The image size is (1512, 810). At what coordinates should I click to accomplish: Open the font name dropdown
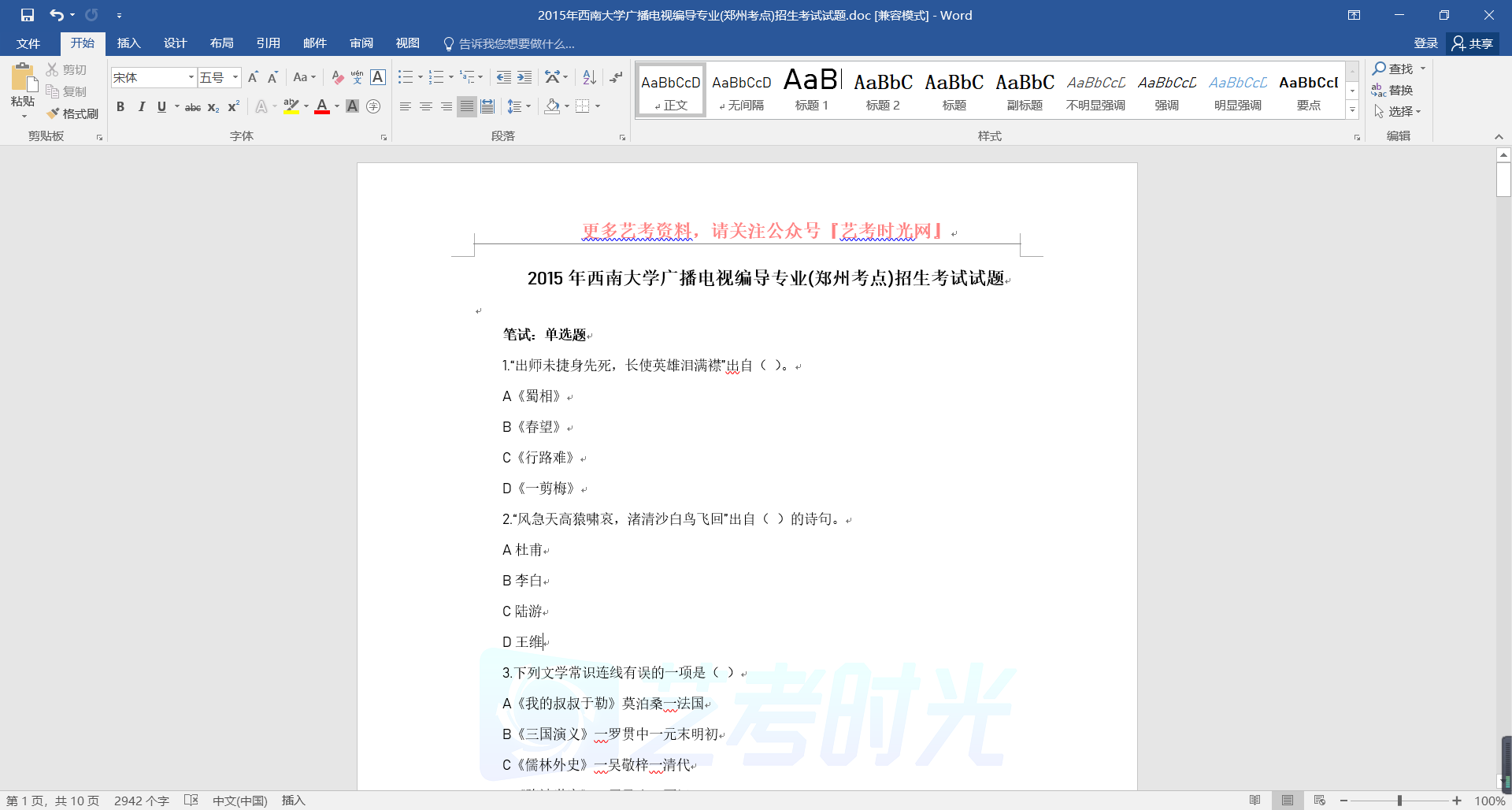click(x=191, y=77)
